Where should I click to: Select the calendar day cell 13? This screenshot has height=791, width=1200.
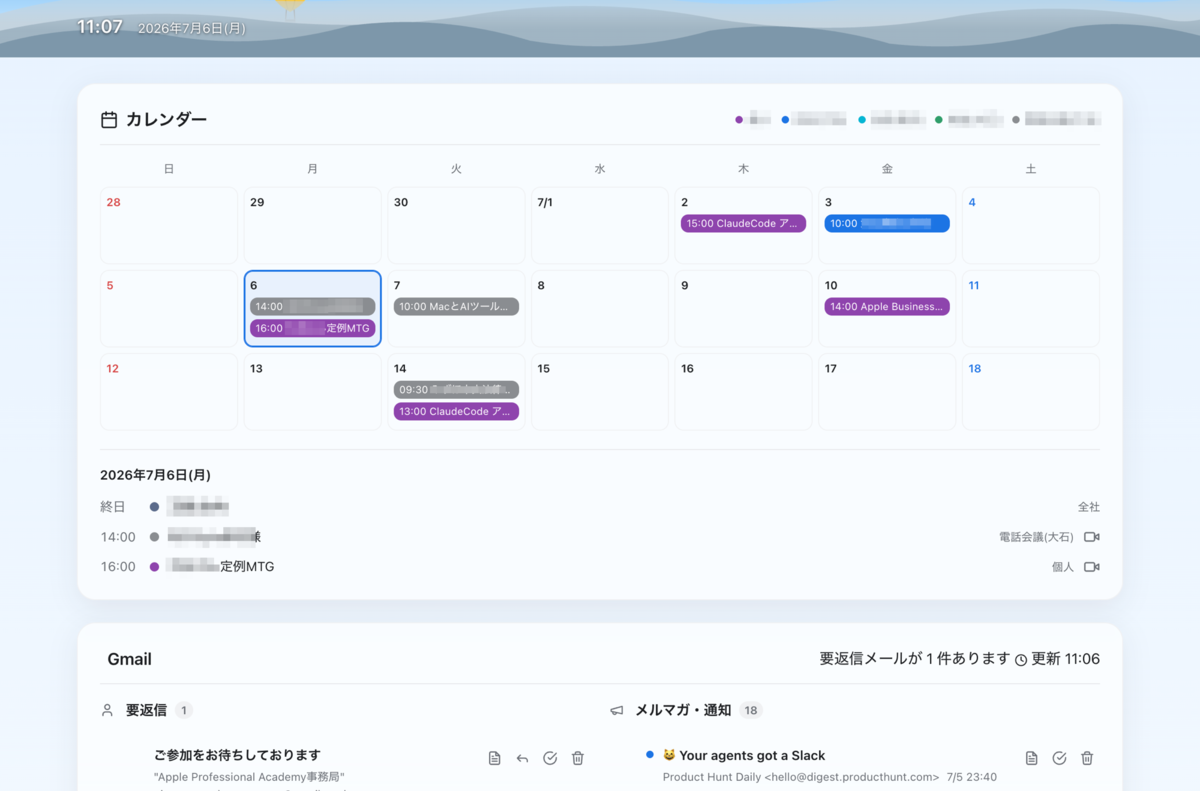pyautogui.click(x=313, y=391)
